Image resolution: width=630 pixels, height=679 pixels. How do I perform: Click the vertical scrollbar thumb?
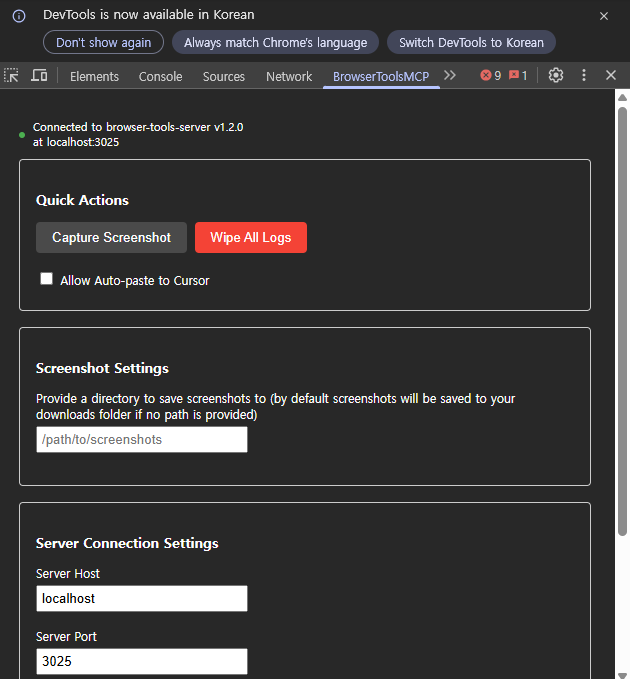pyautogui.click(x=622, y=322)
